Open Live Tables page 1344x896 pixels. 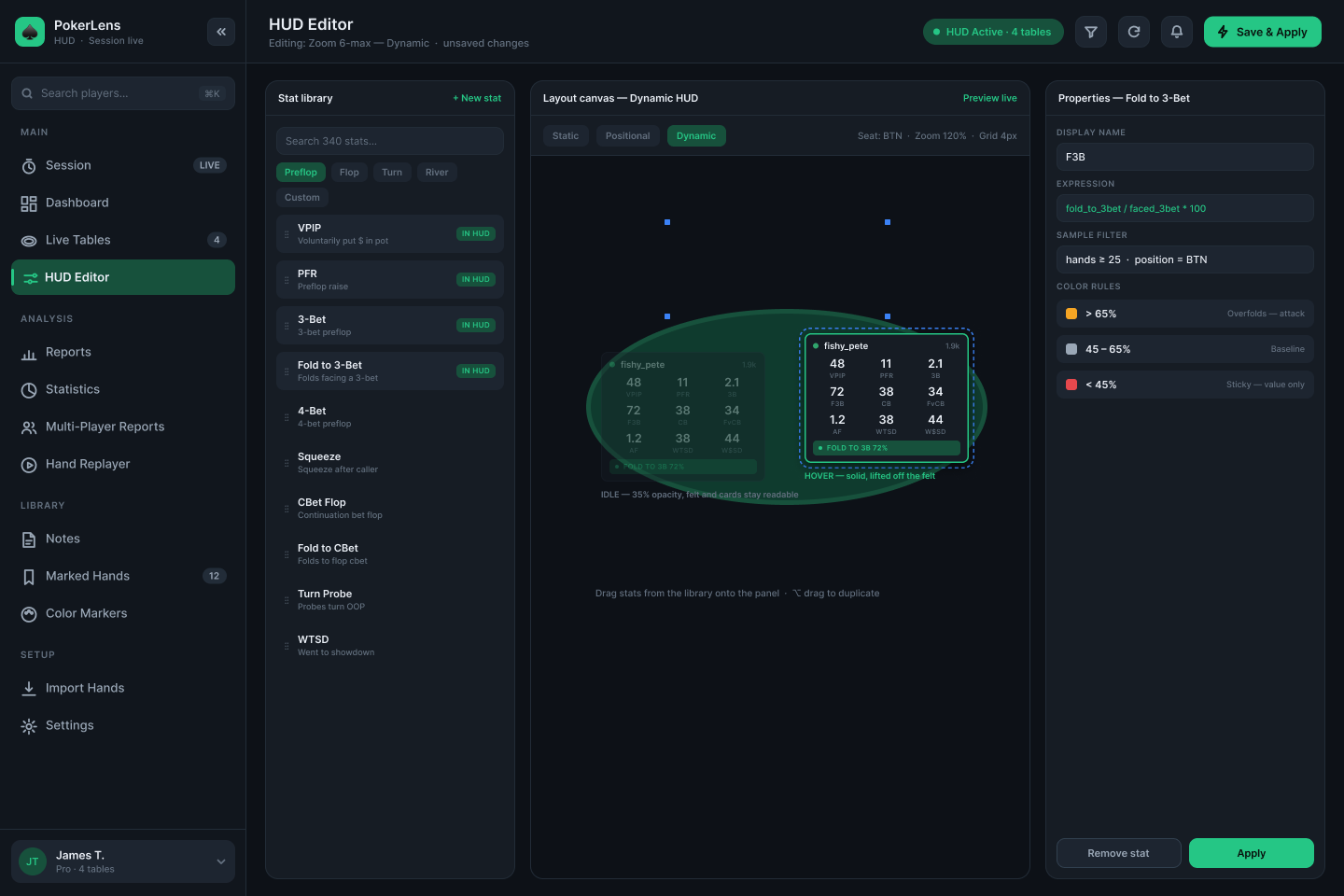tap(123, 240)
